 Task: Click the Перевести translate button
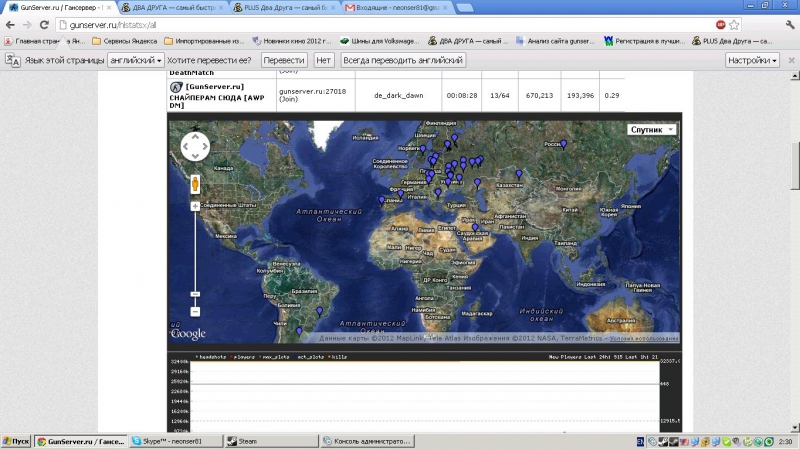284,60
